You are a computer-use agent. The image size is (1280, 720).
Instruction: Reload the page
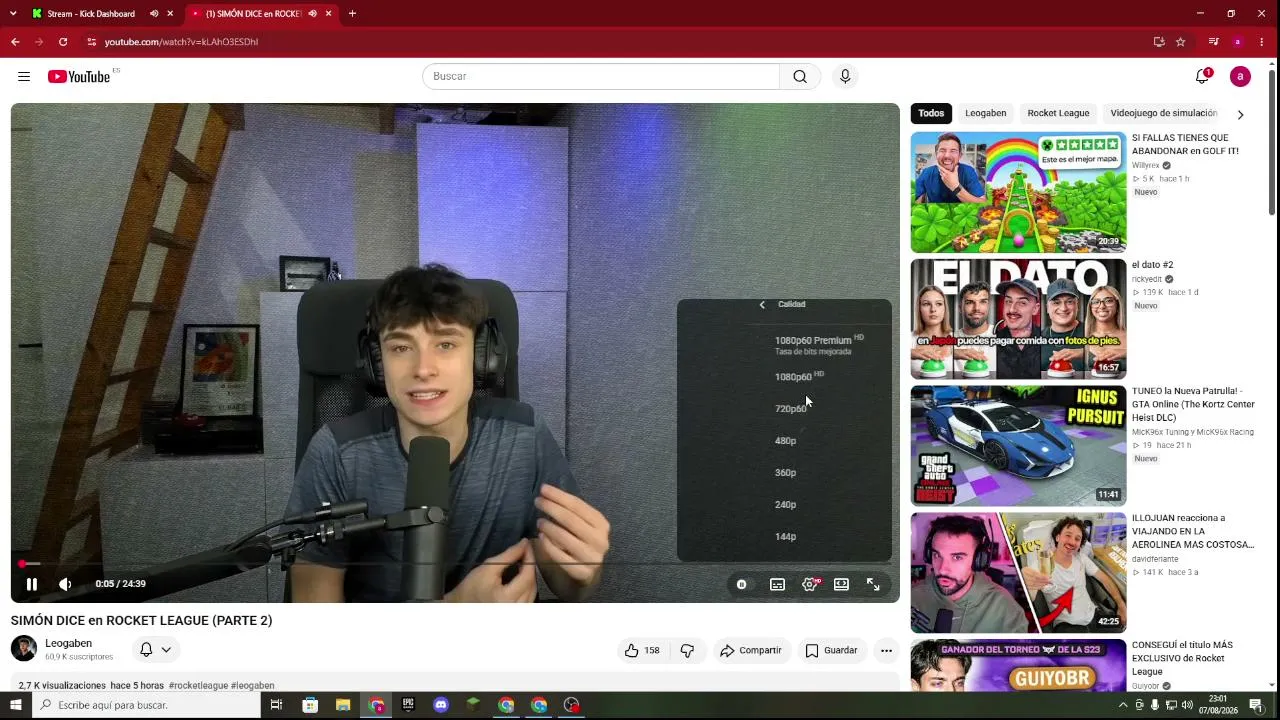tap(63, 42)
